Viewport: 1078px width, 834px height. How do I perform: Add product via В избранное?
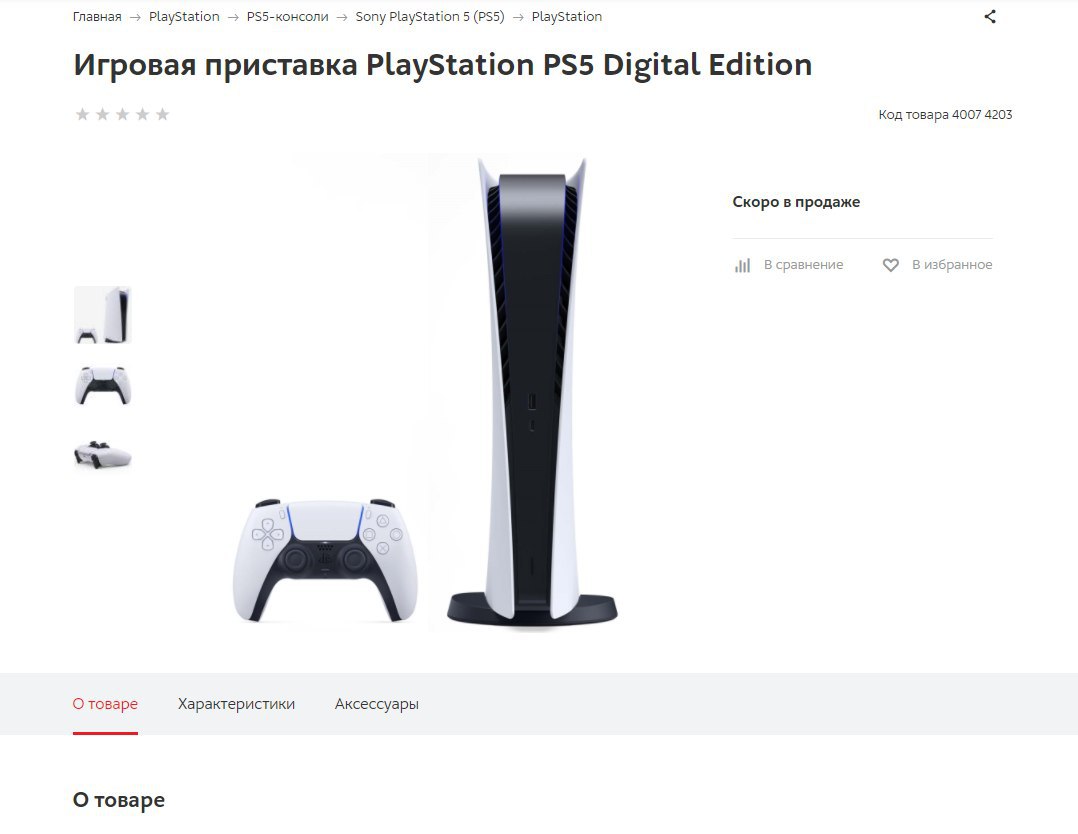tap(952, 265)
